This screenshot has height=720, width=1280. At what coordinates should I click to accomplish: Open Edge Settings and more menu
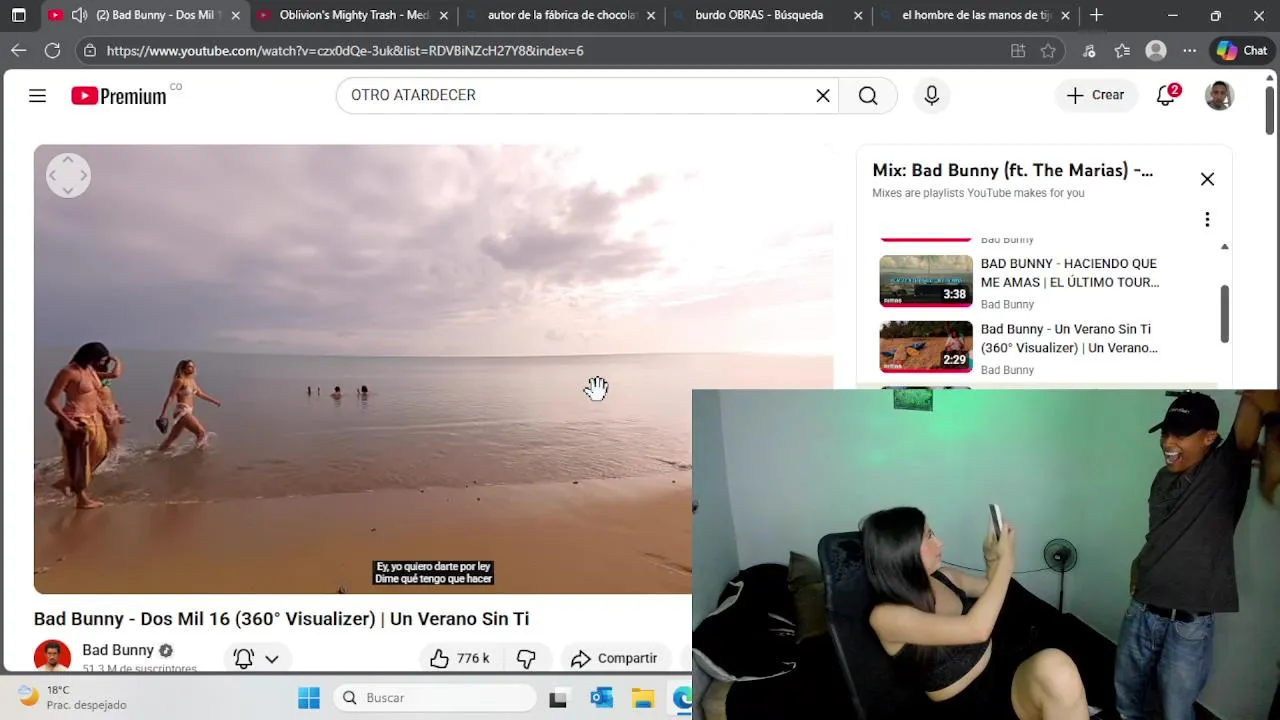click(x=1189, y=50)
